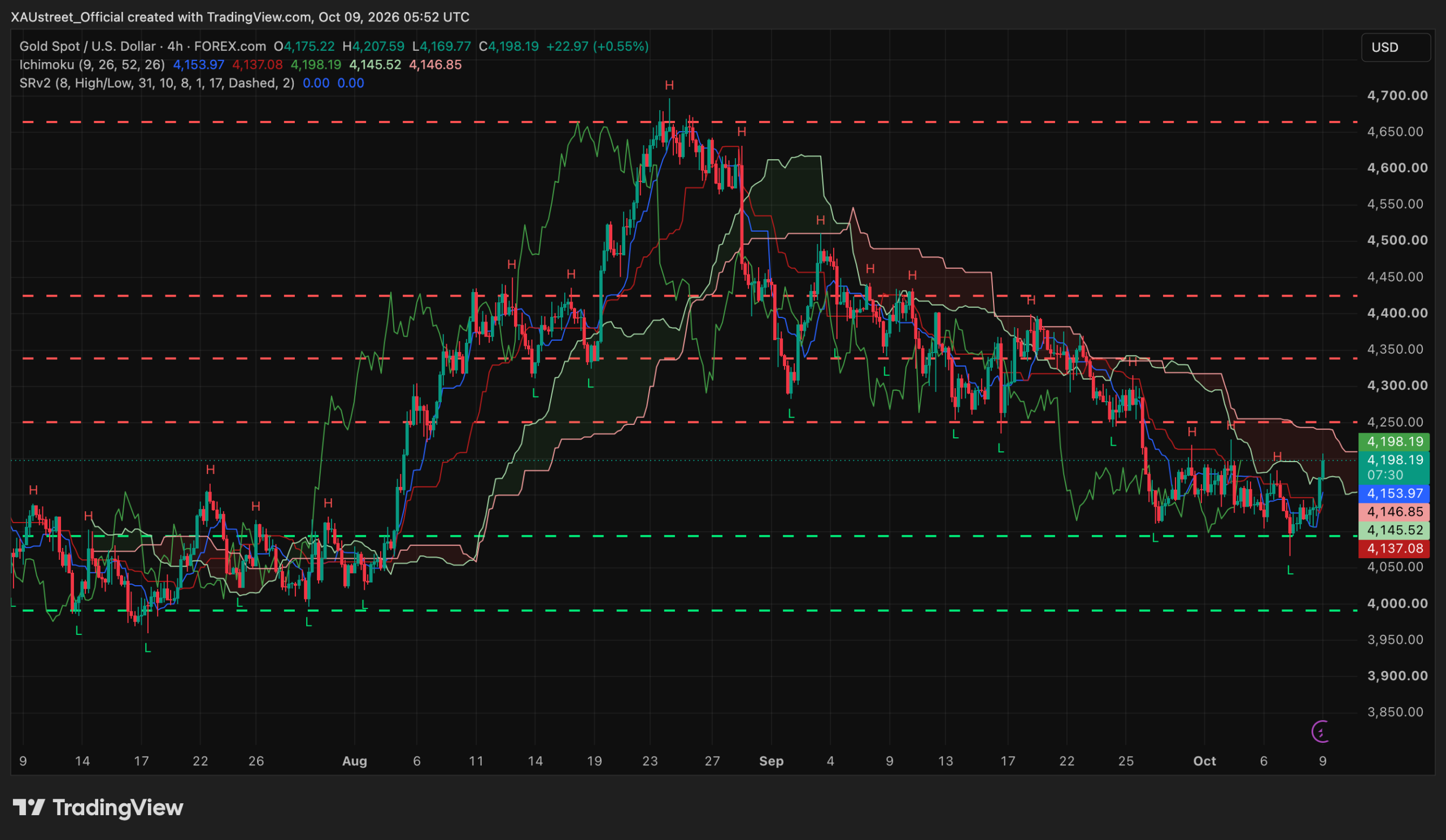Screen dimensions: 1446x840
Task: Click the SRv2 indicator legend label
Action: point(156,83)
